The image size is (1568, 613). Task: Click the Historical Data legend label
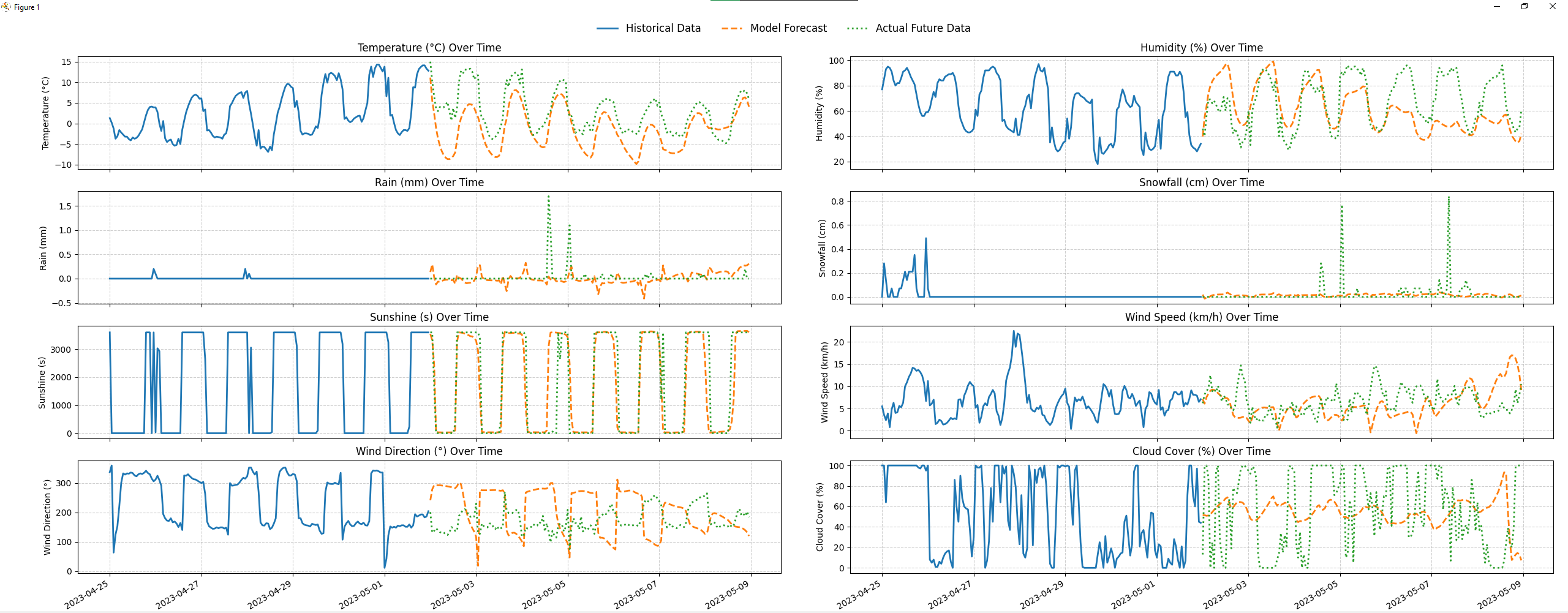[663, 28]
